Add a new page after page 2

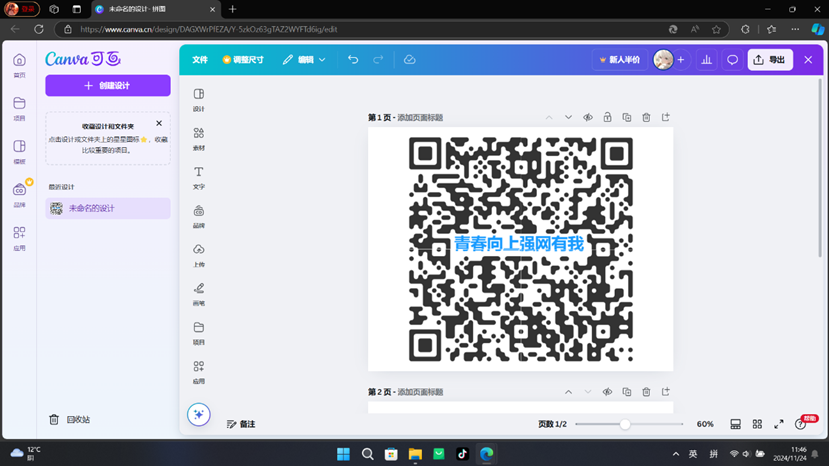point(666,391)
